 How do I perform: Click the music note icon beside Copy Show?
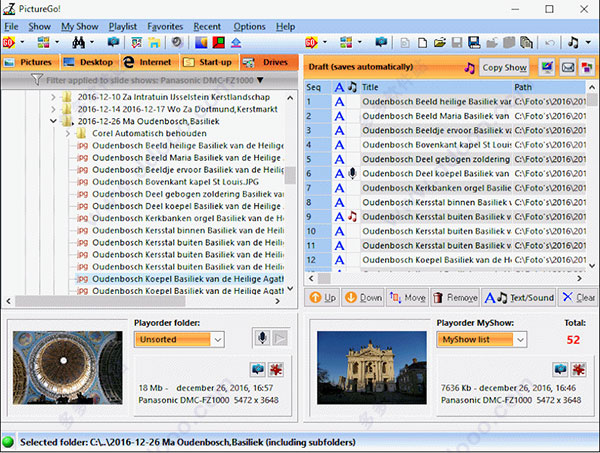point(469,68)
